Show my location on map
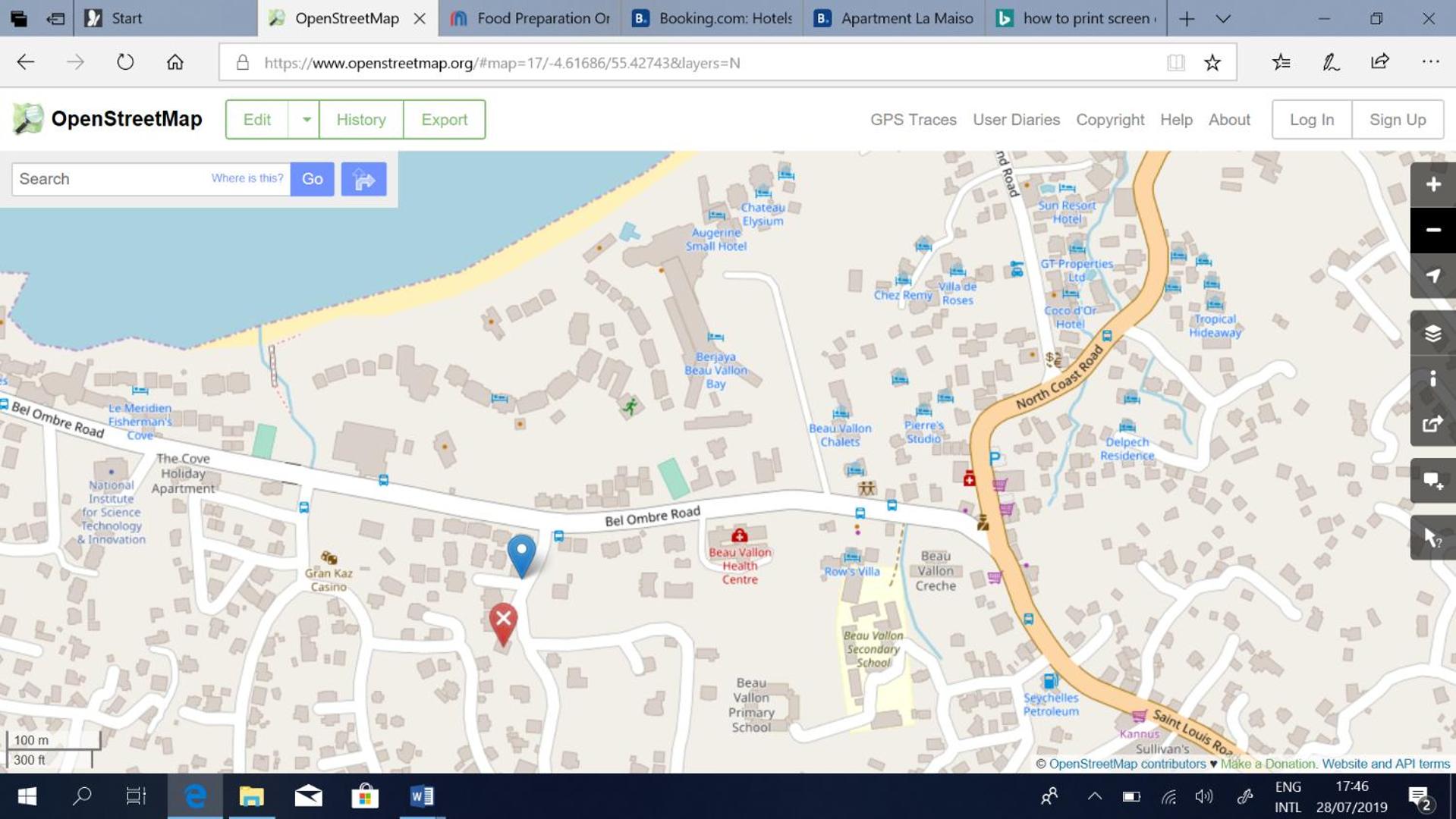This screenshot has width=1456, height=819. point(1432,275)
